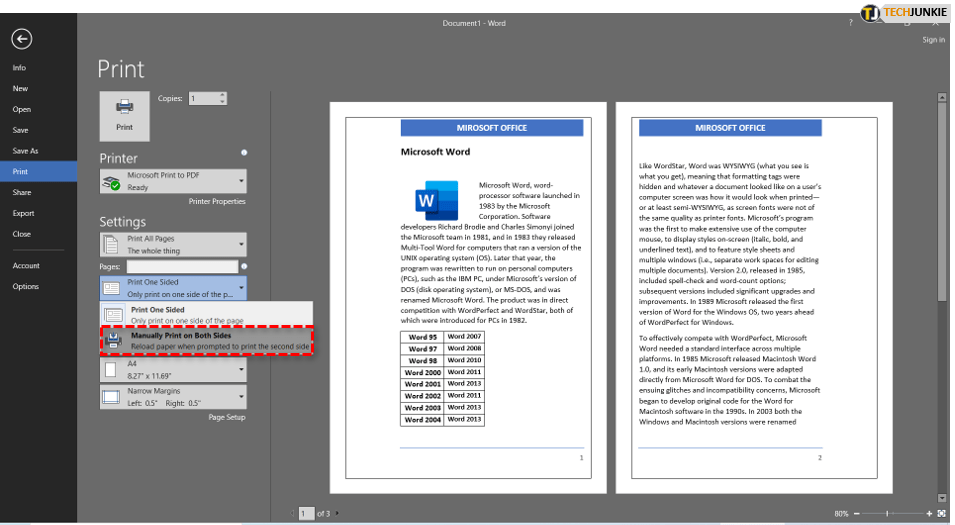The height and width of the screenshot is (525, 955).
Task: Click the Sign in link
Action: (x=933, y=40)
